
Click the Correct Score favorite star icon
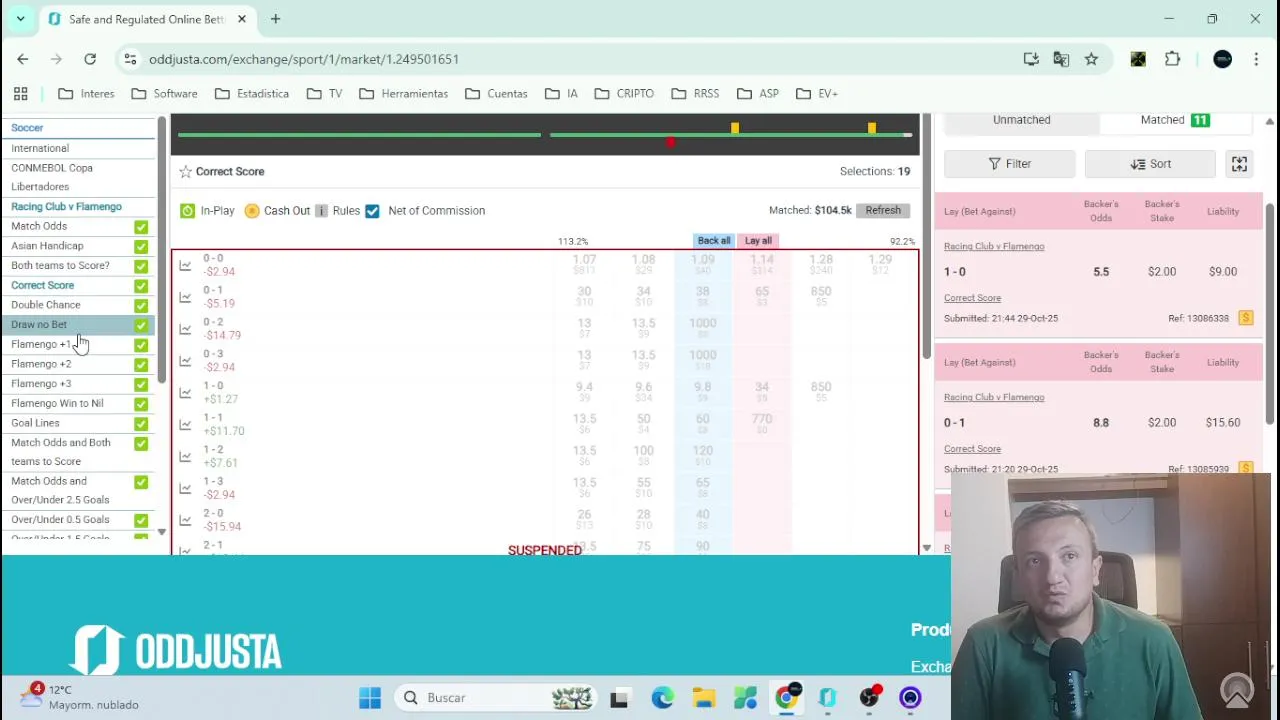click(x=185, y=172)
